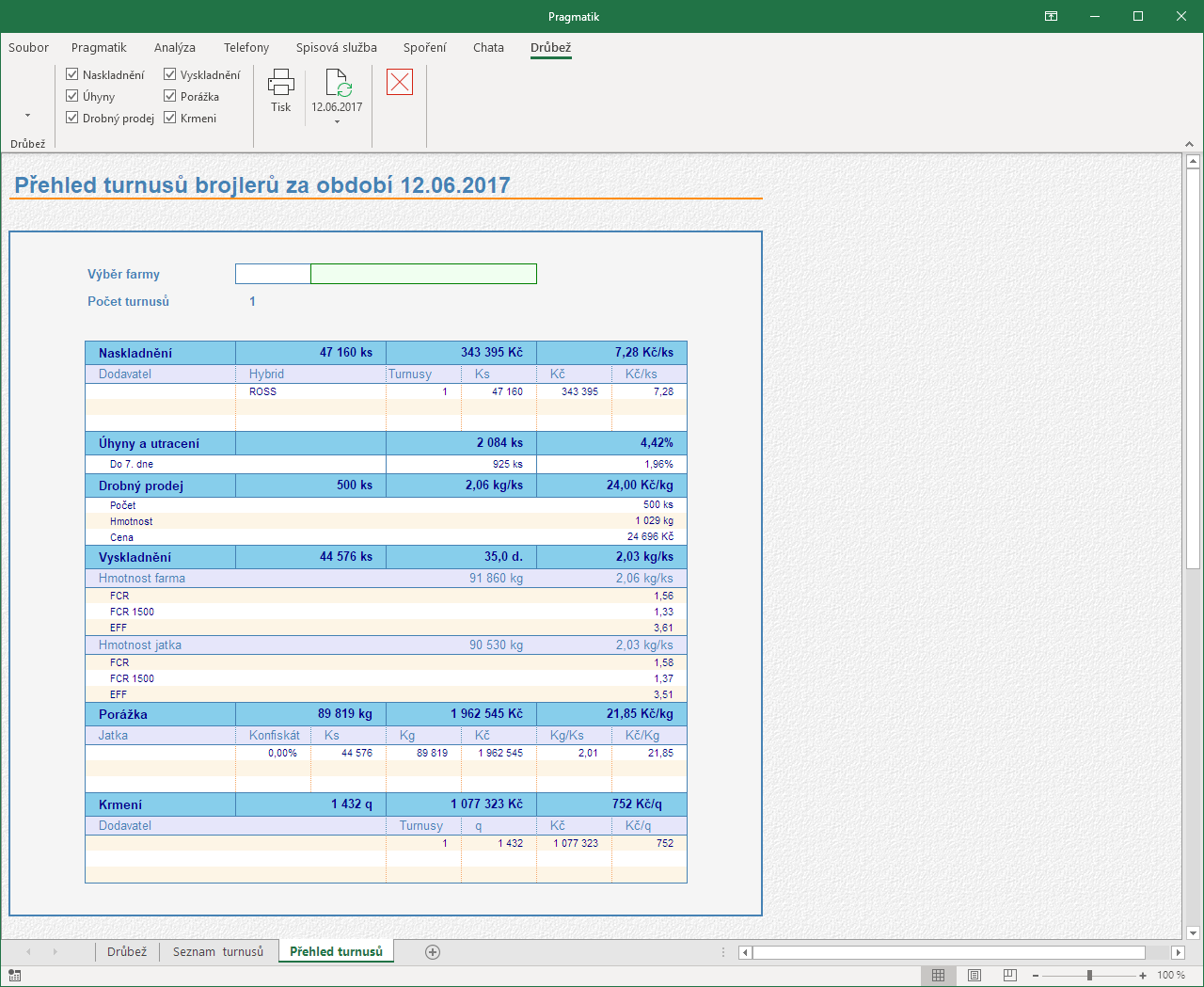Screen dimensions: 1204x987
Task: Click the Tisk printer icon
Action: (x=280, y=83)
